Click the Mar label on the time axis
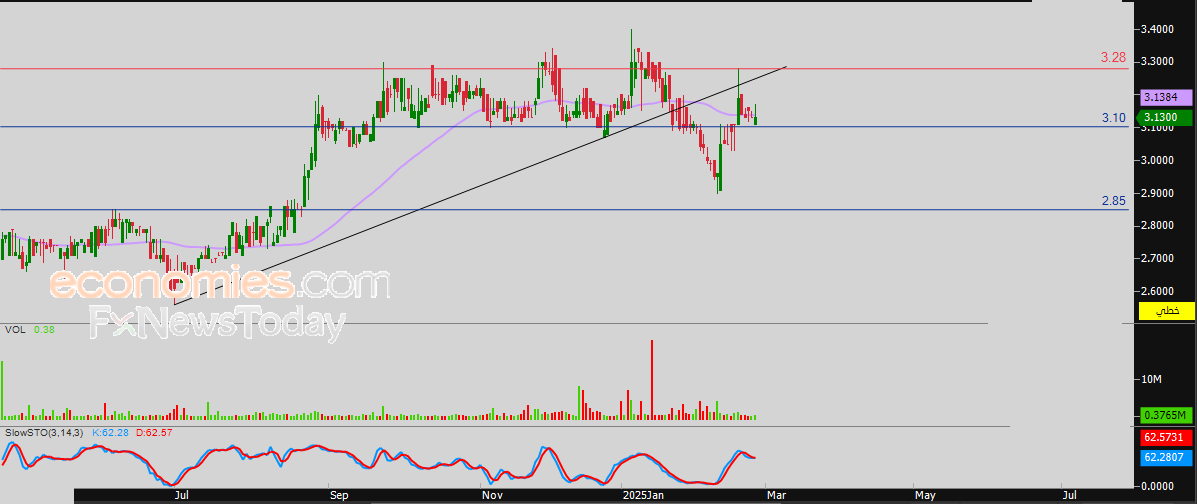Image resolution: width=1197 pixels, height=504 pixels. click(776, 496)
